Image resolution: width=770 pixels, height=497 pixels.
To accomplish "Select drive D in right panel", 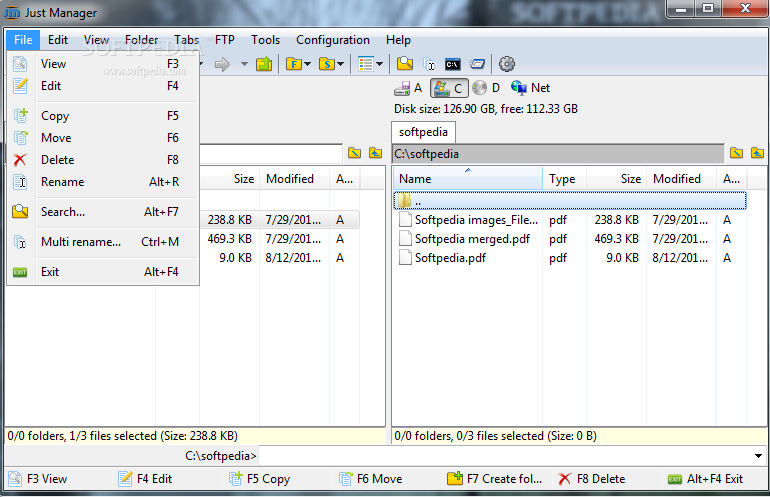I will click(x=486, y=88).
